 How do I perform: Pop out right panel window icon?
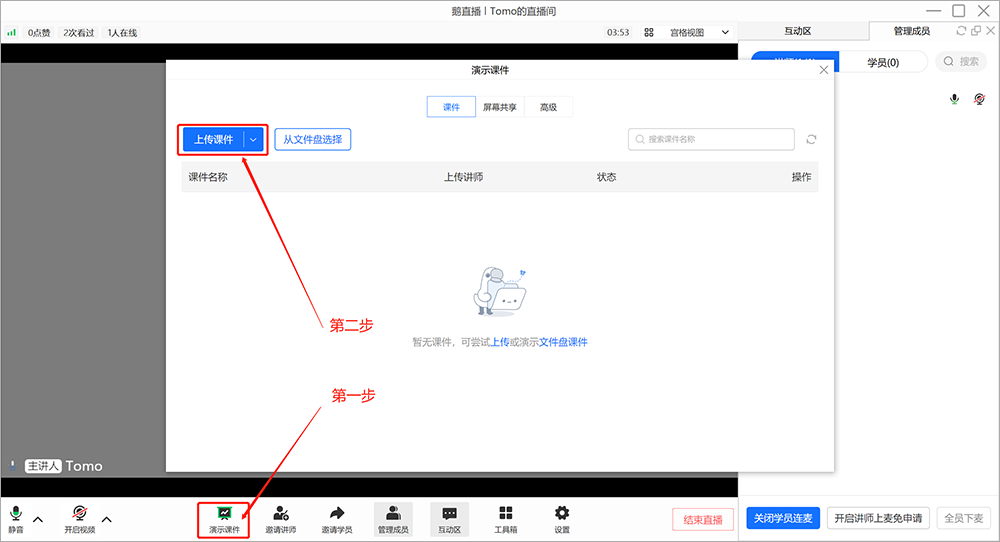click(x=976, y=31)
